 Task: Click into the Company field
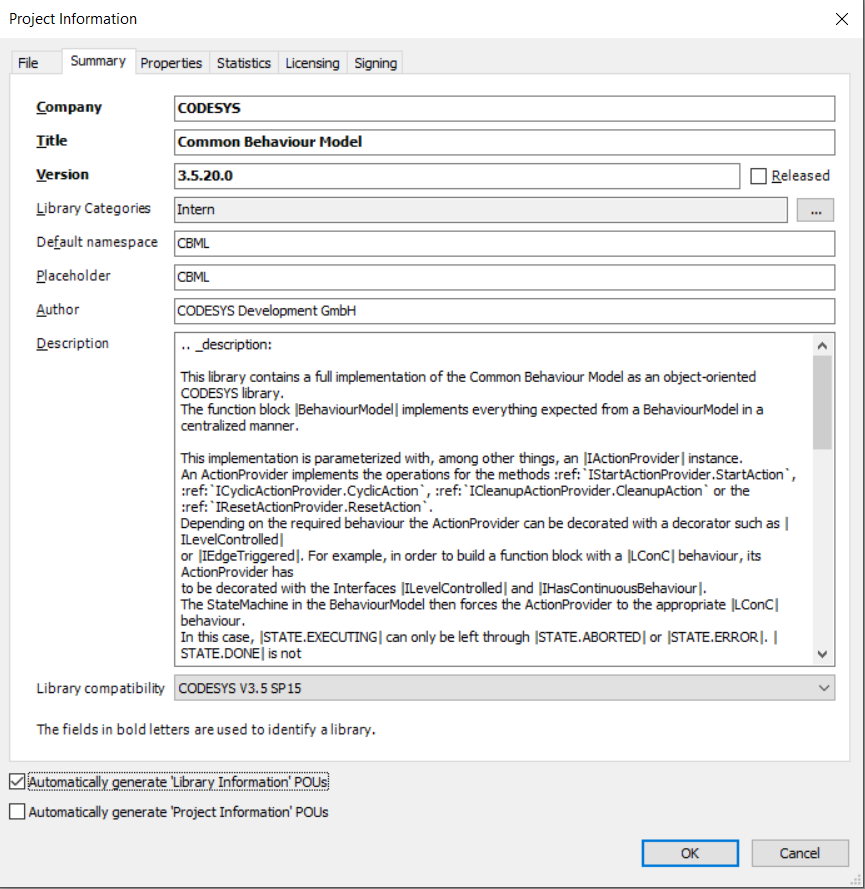[x=504, y=108]
